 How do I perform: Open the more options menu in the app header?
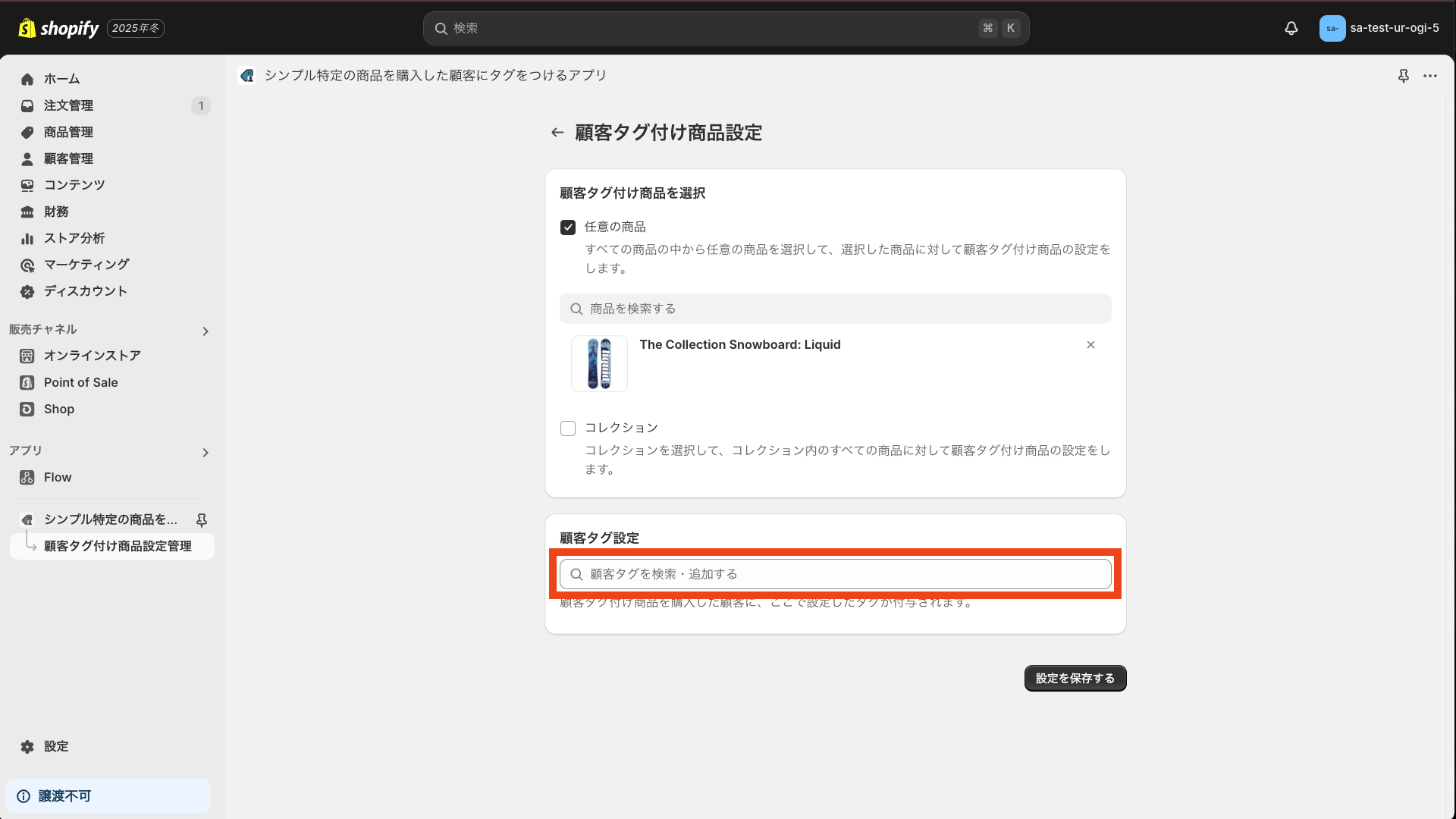click(1432, 76)
